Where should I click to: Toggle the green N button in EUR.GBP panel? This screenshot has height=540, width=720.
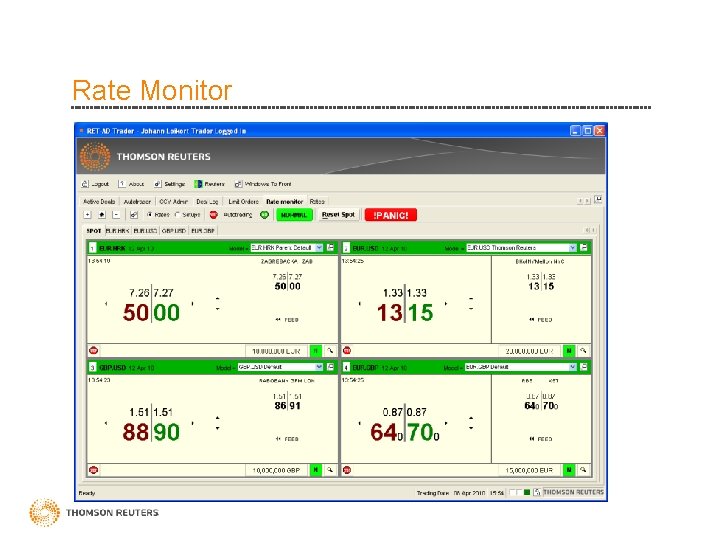pos(569,471)
